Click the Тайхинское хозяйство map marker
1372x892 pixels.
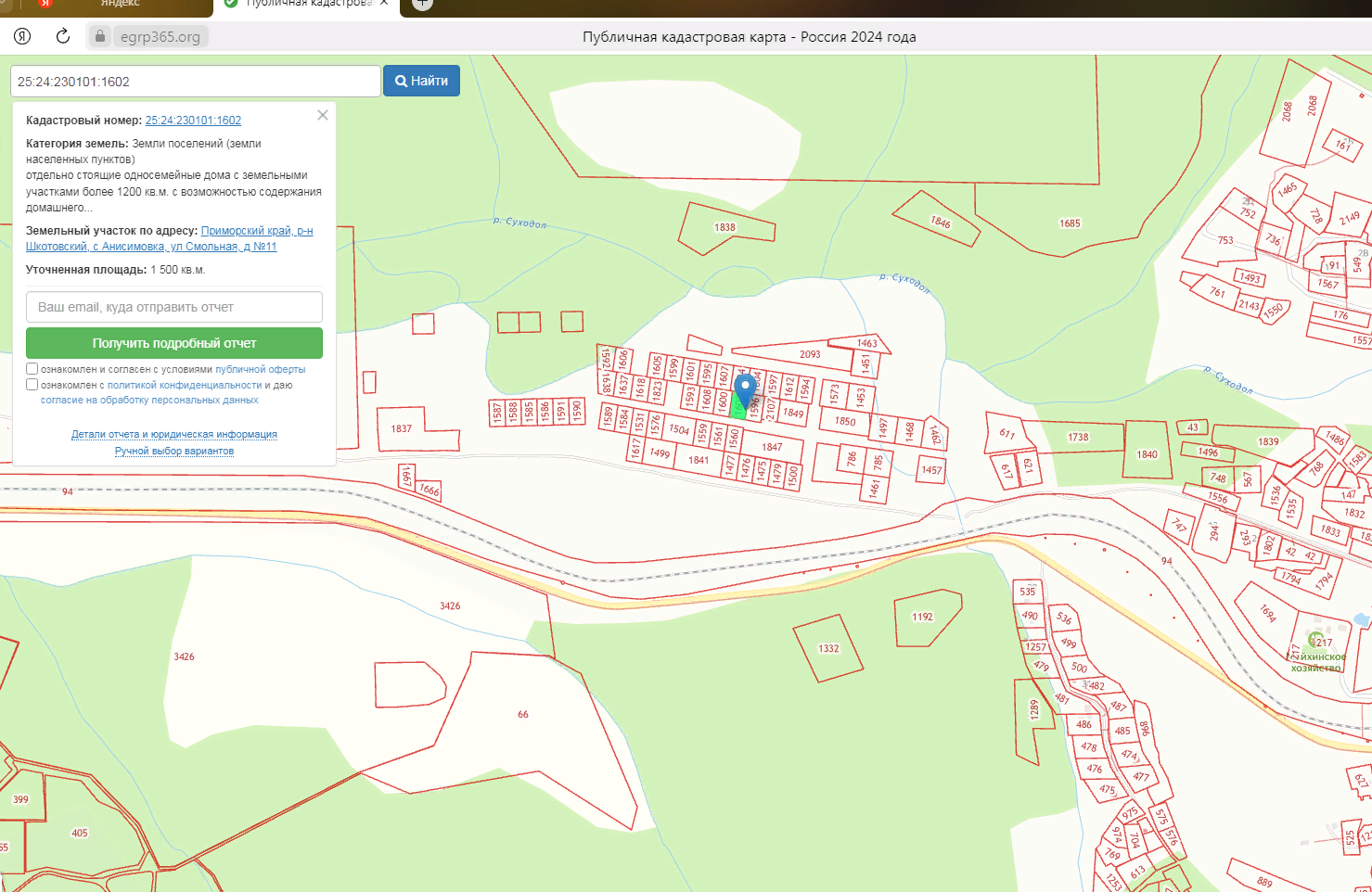tap(1314, 640)
